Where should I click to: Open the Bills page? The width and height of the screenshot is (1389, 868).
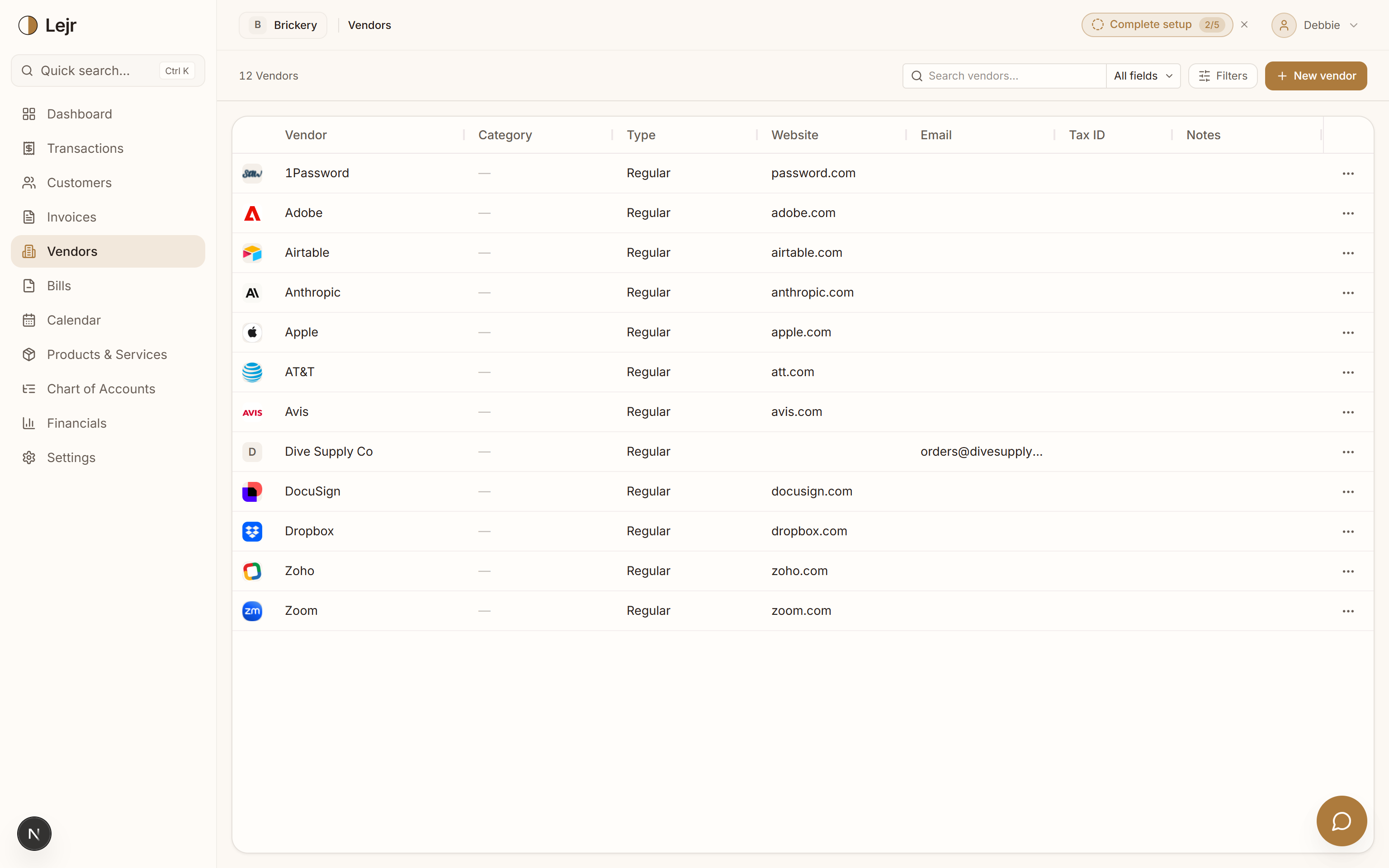[108, 286]
